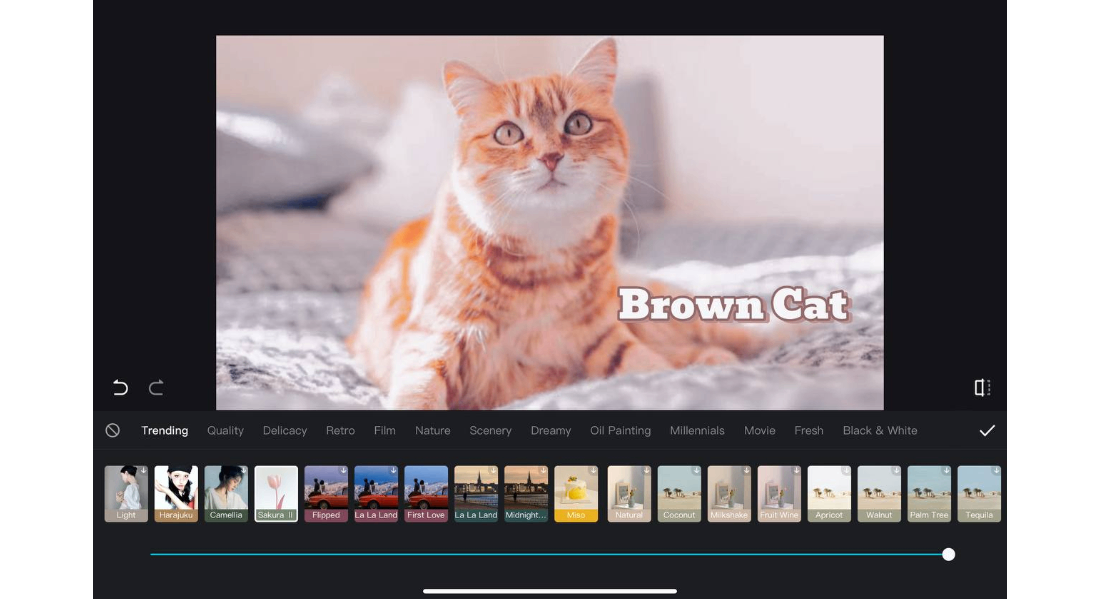Select the Midnight filter thumbnail
This screenshot has width=1100, height=600.
[526, 493]
